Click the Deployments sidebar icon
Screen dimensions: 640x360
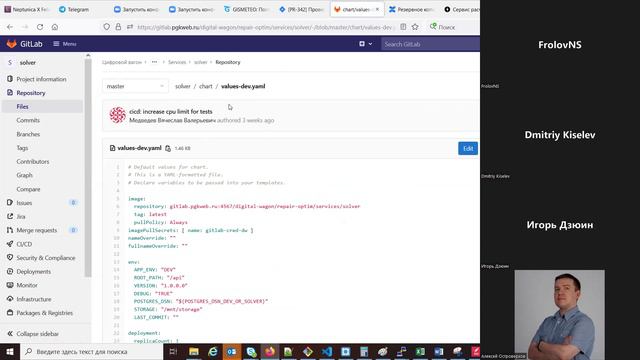pyautogui.click(x=10, y=271)
